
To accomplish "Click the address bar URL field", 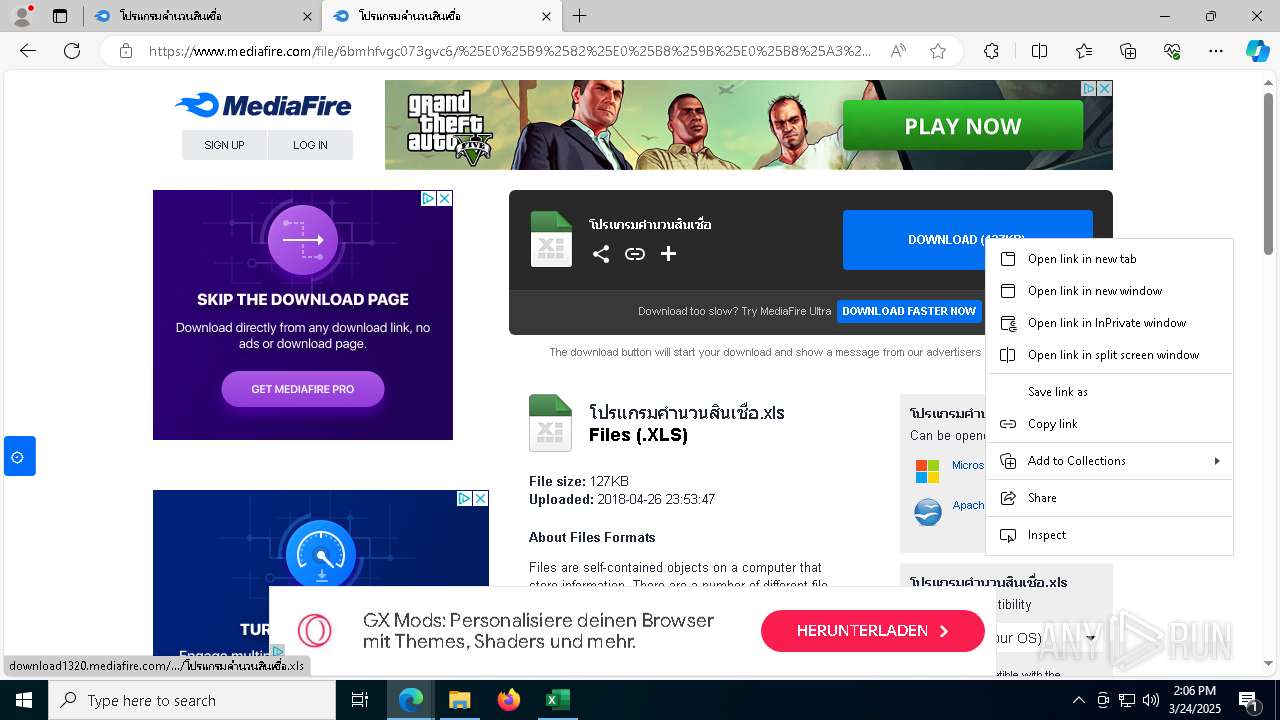I will click(x=510, y=51).
